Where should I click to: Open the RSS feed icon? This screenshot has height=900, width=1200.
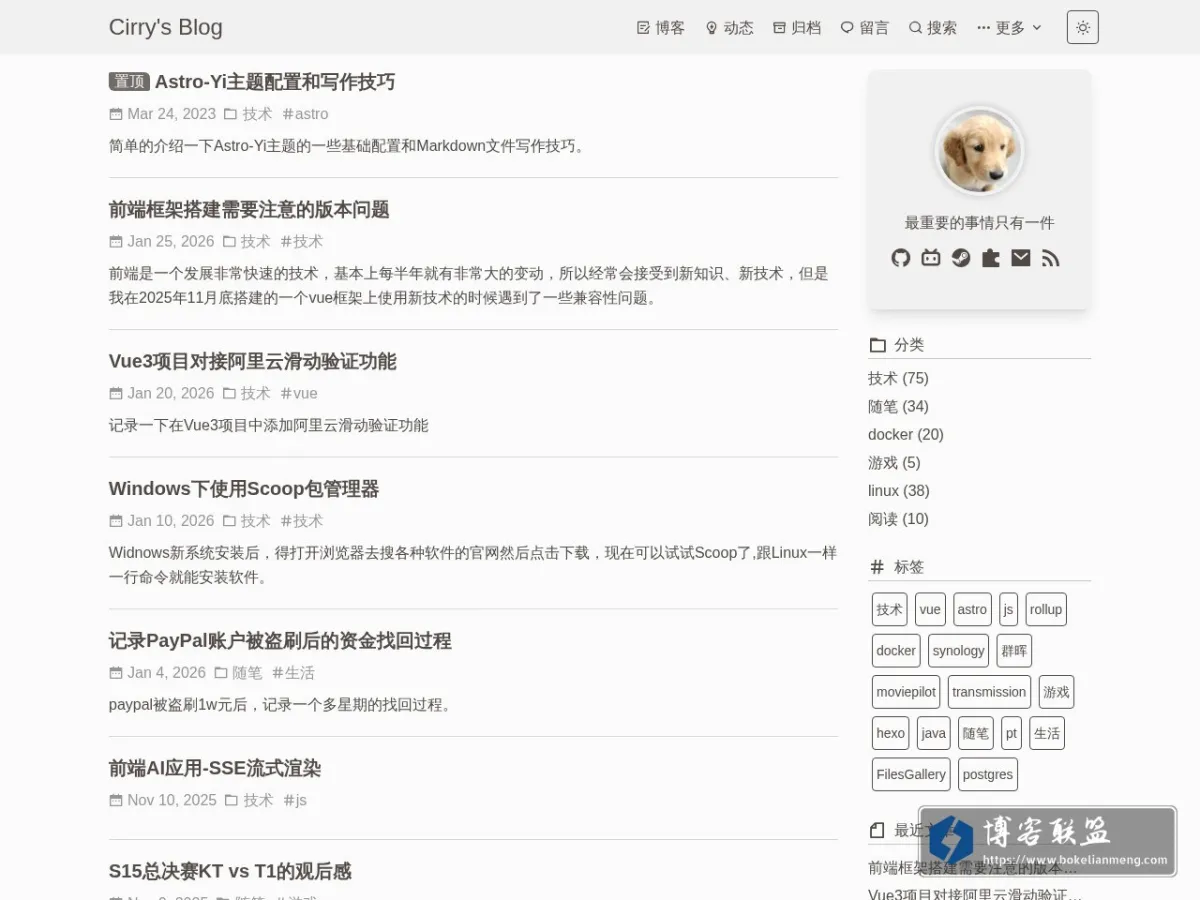click(1050, 258)
